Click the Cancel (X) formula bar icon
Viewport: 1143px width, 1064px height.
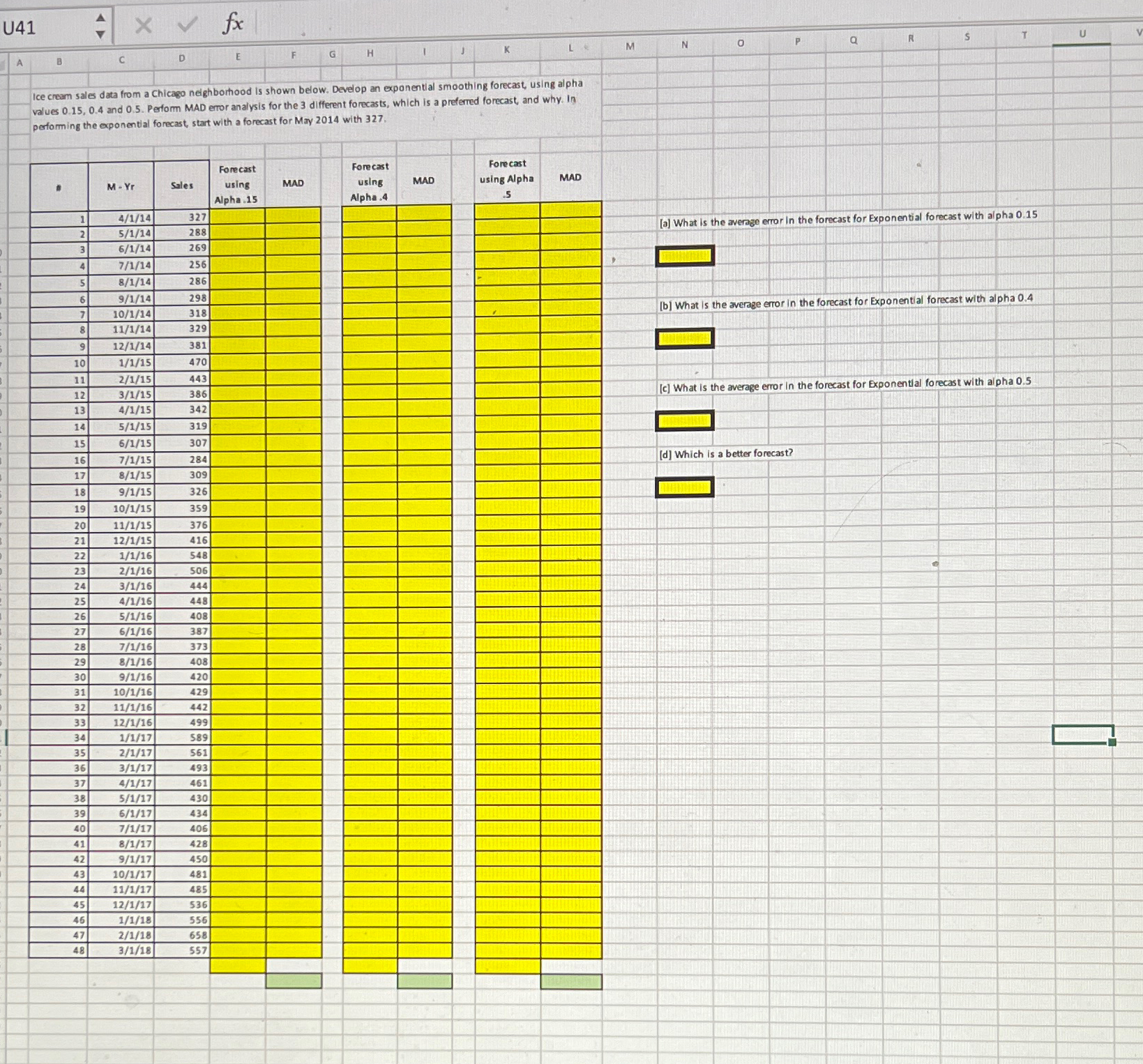143,26
